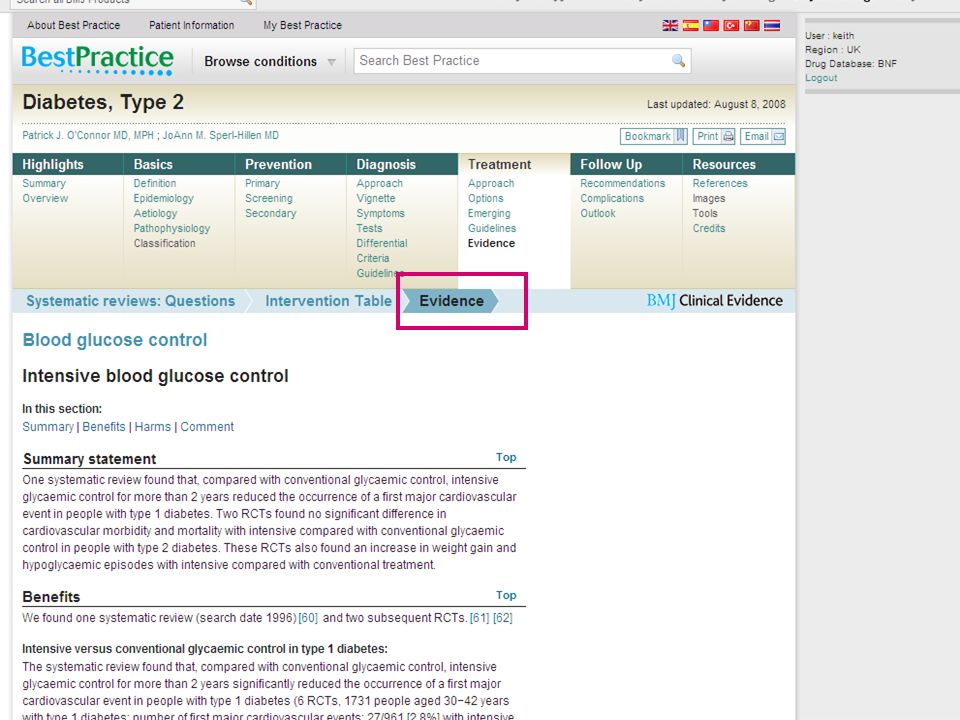Go to Systematic reviews: Questions step
This screenshot has width=960, height=720.
click(x=130, y=301)
